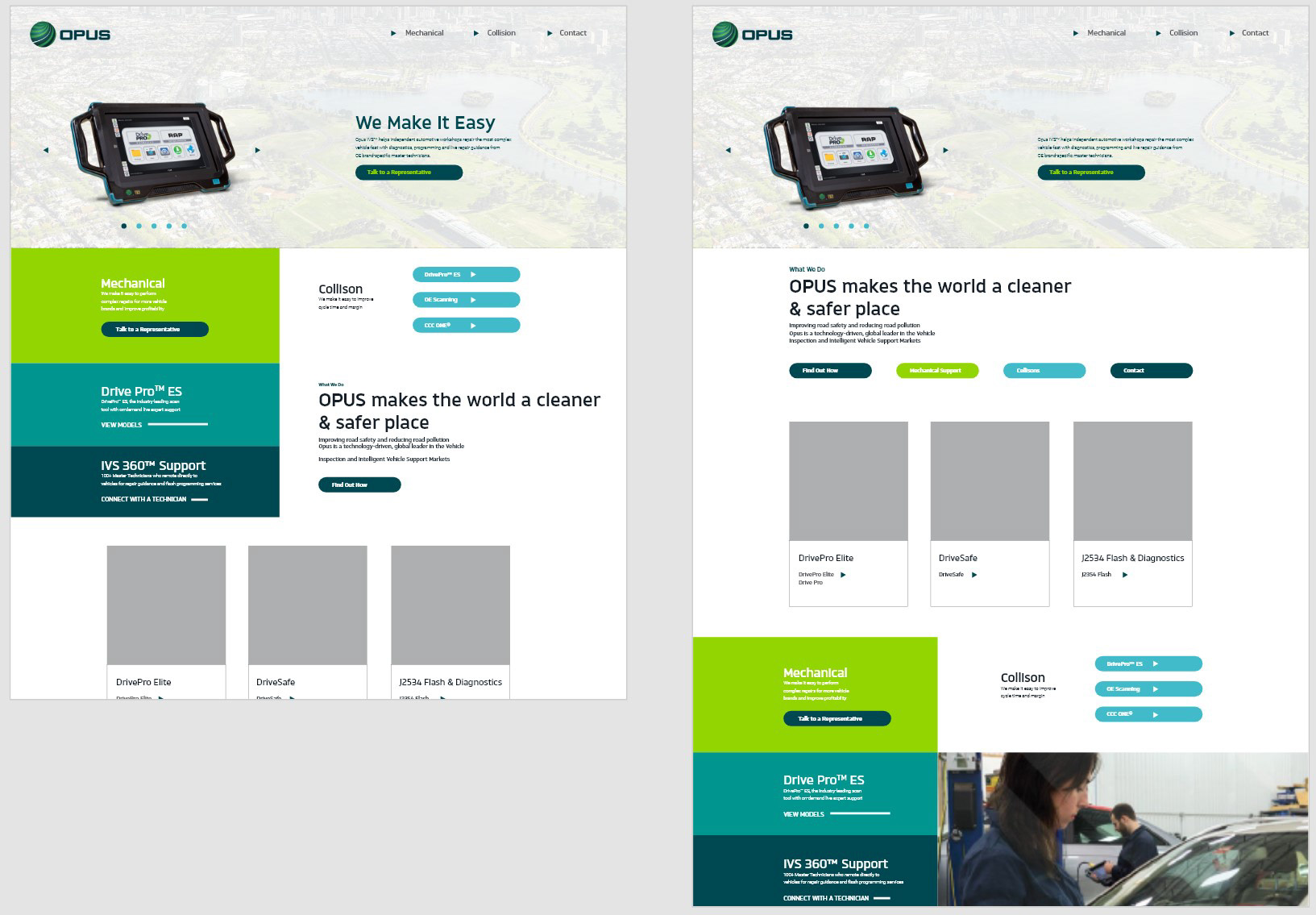Click next-slide arrow in right mockup carousel
Viewport: 1316px width, 915px height.
point(945,150)
